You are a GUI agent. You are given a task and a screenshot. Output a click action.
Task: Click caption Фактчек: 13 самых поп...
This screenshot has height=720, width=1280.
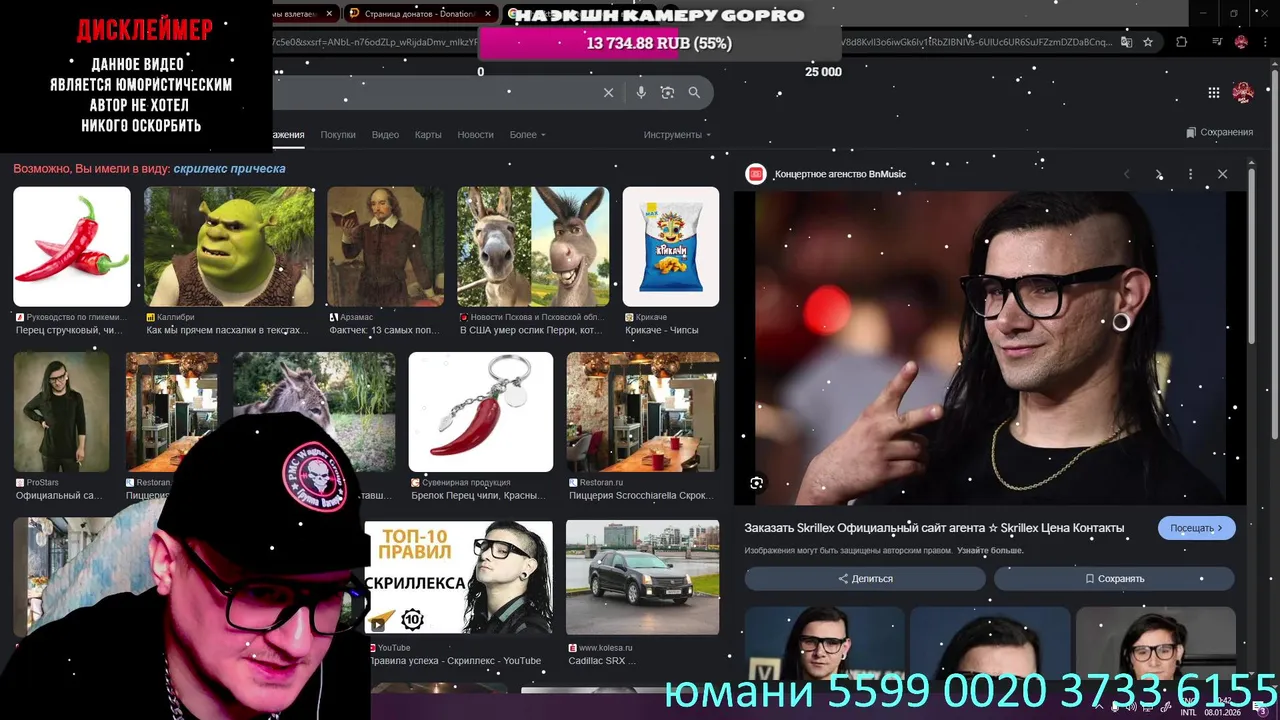[384, 330]
